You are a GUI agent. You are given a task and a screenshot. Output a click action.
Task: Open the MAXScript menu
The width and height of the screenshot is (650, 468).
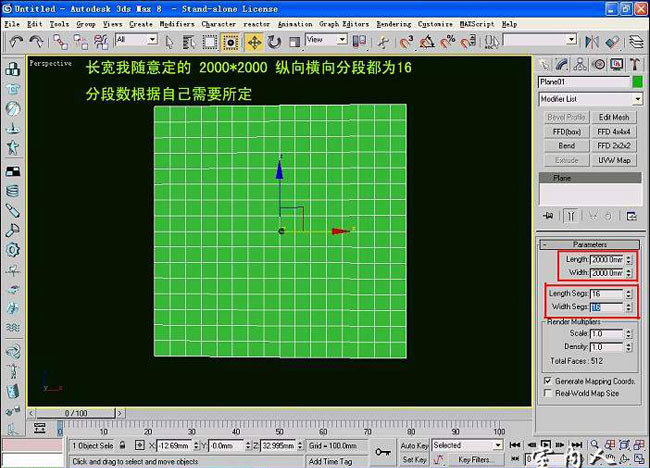pos(477,24)
